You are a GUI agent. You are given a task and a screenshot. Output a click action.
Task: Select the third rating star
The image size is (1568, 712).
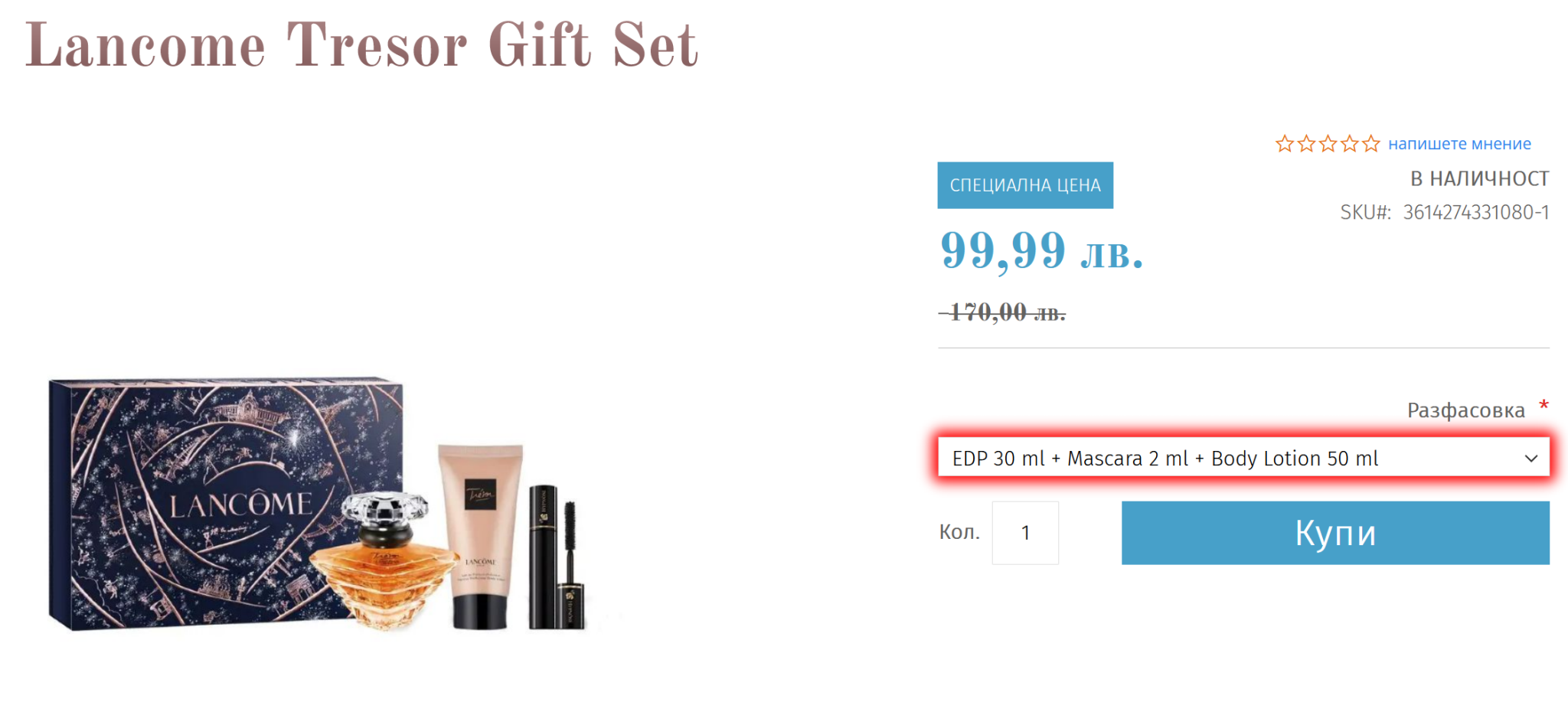(x=1328, y=143)
